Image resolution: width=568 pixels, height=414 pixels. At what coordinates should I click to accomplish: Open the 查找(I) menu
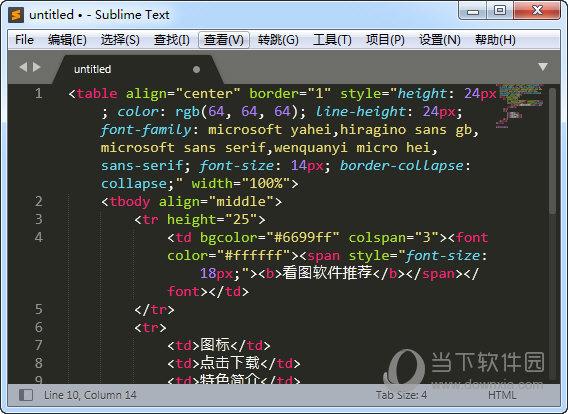[171, 39]
